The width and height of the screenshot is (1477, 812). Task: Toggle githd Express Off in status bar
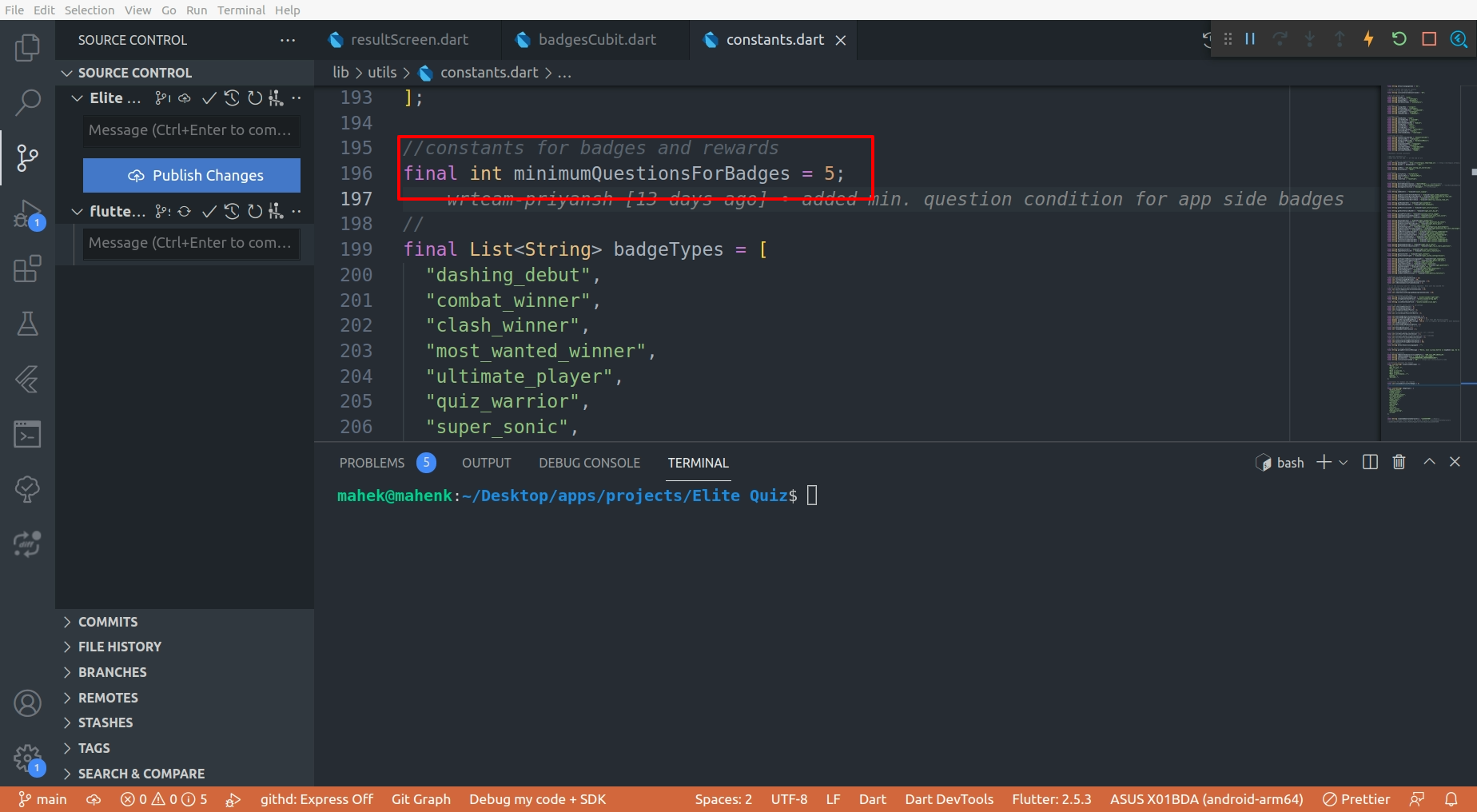point(316,799)
